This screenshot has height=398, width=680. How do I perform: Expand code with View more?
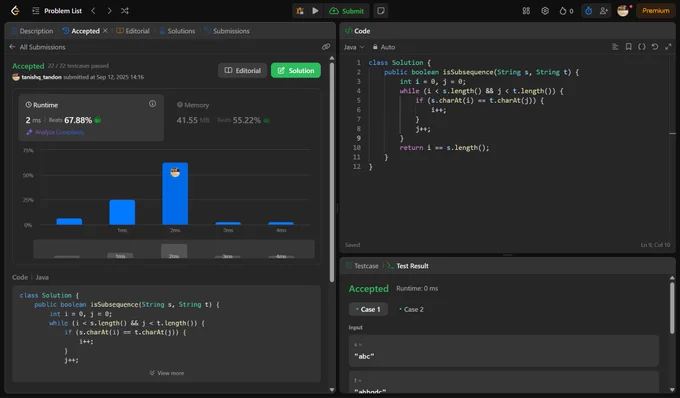coord(167,373)
